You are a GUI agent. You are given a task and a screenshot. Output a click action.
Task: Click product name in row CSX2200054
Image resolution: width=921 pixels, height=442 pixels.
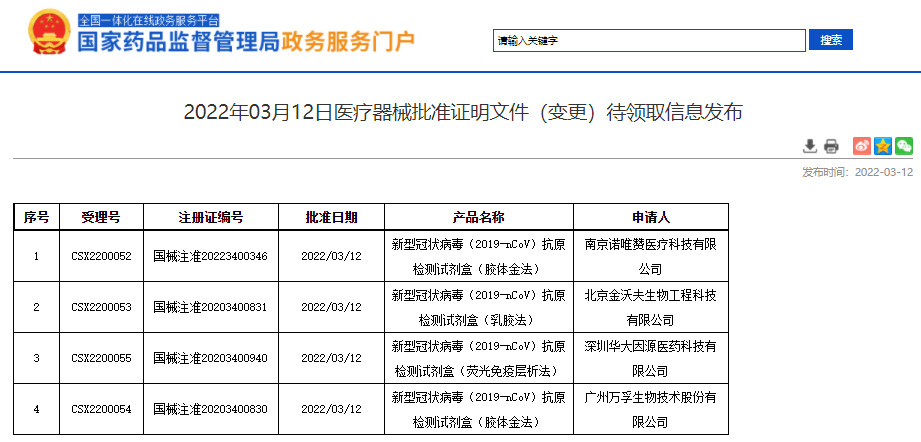click(x=479, y=409)
